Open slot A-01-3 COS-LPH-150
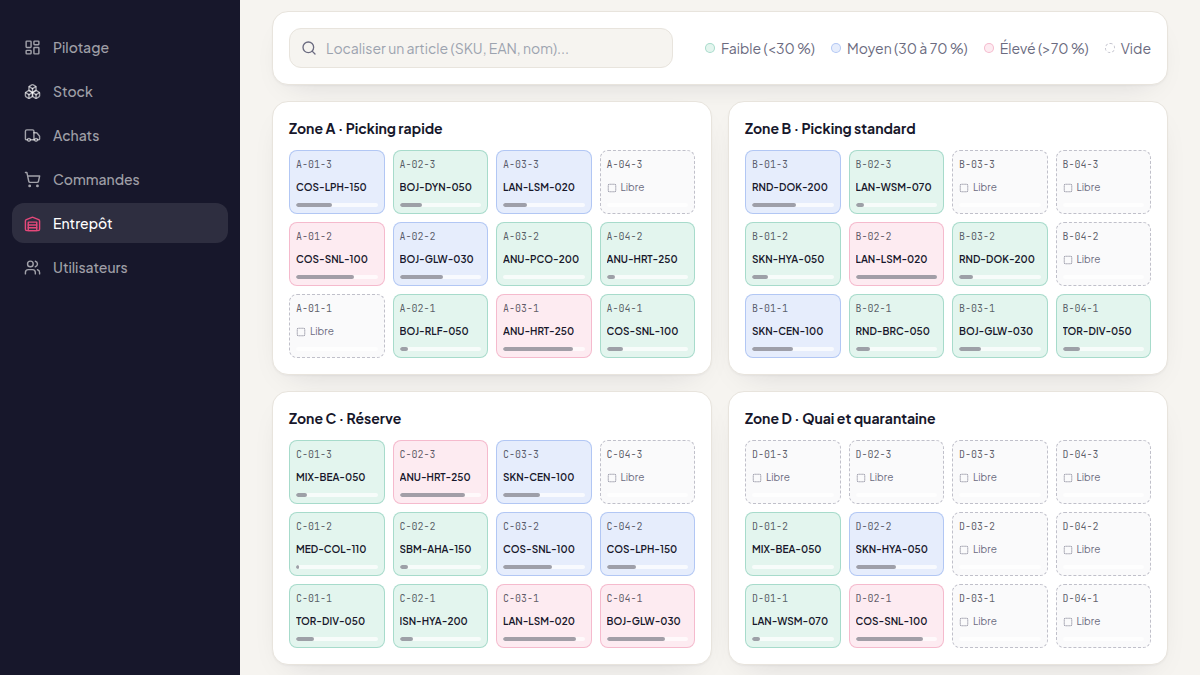Viewport: 1200px width, 675px height. (x=337, y=182)
